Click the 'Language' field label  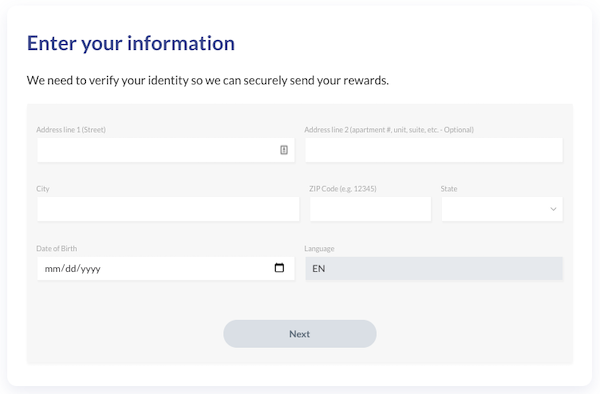coord(319,249)
